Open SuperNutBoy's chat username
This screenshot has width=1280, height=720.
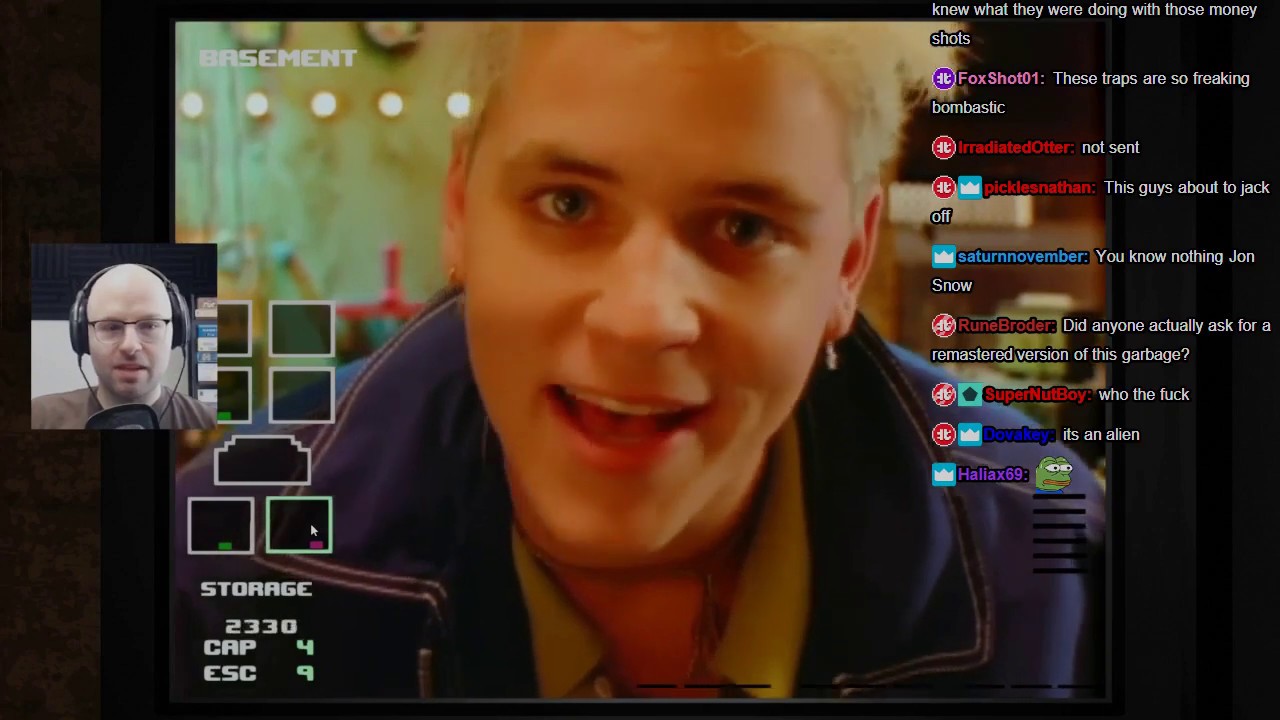coord(1037,394)
